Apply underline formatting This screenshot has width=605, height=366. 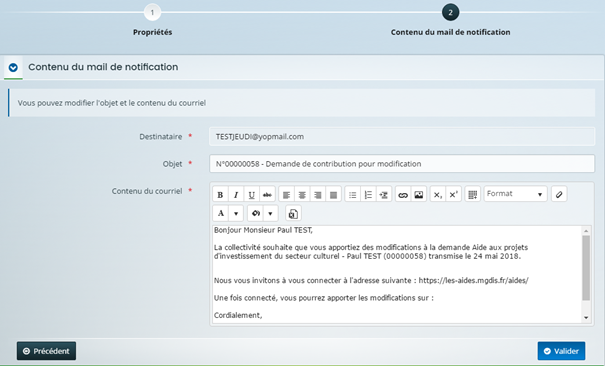click(x=252, y=194)
